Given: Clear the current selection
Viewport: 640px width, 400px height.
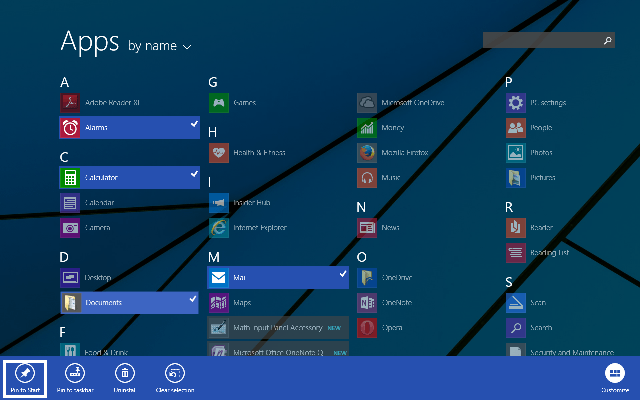Looking at the screenshot, I should pos(175,378).
